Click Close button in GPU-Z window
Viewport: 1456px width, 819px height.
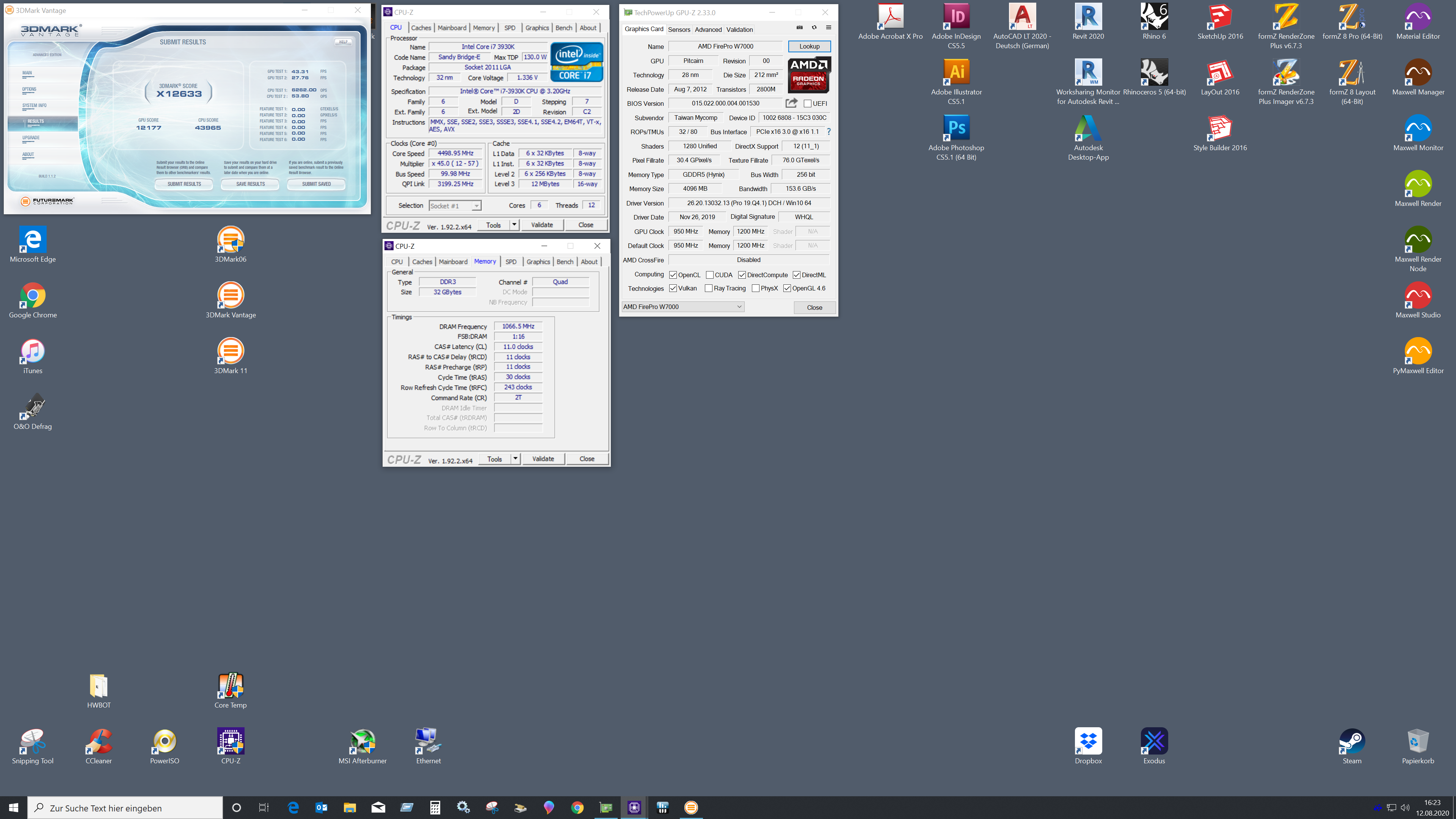tap(814, 308)
